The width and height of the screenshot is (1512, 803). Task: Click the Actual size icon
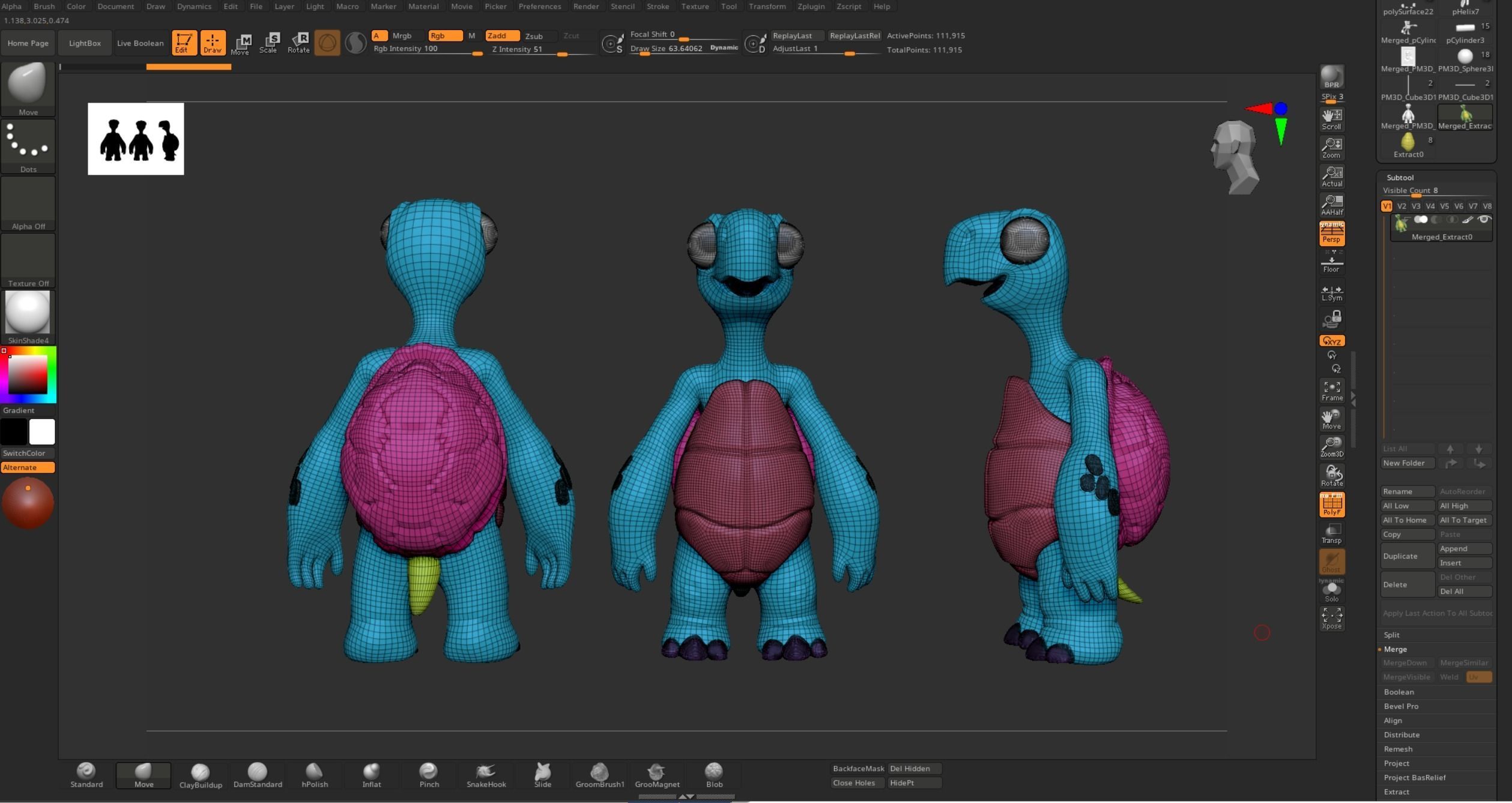click(1331, 177)
